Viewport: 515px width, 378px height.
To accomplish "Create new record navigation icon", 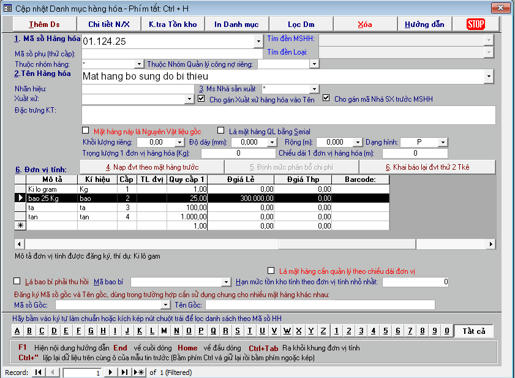I will pyautogui.click(x=139, y=372).
